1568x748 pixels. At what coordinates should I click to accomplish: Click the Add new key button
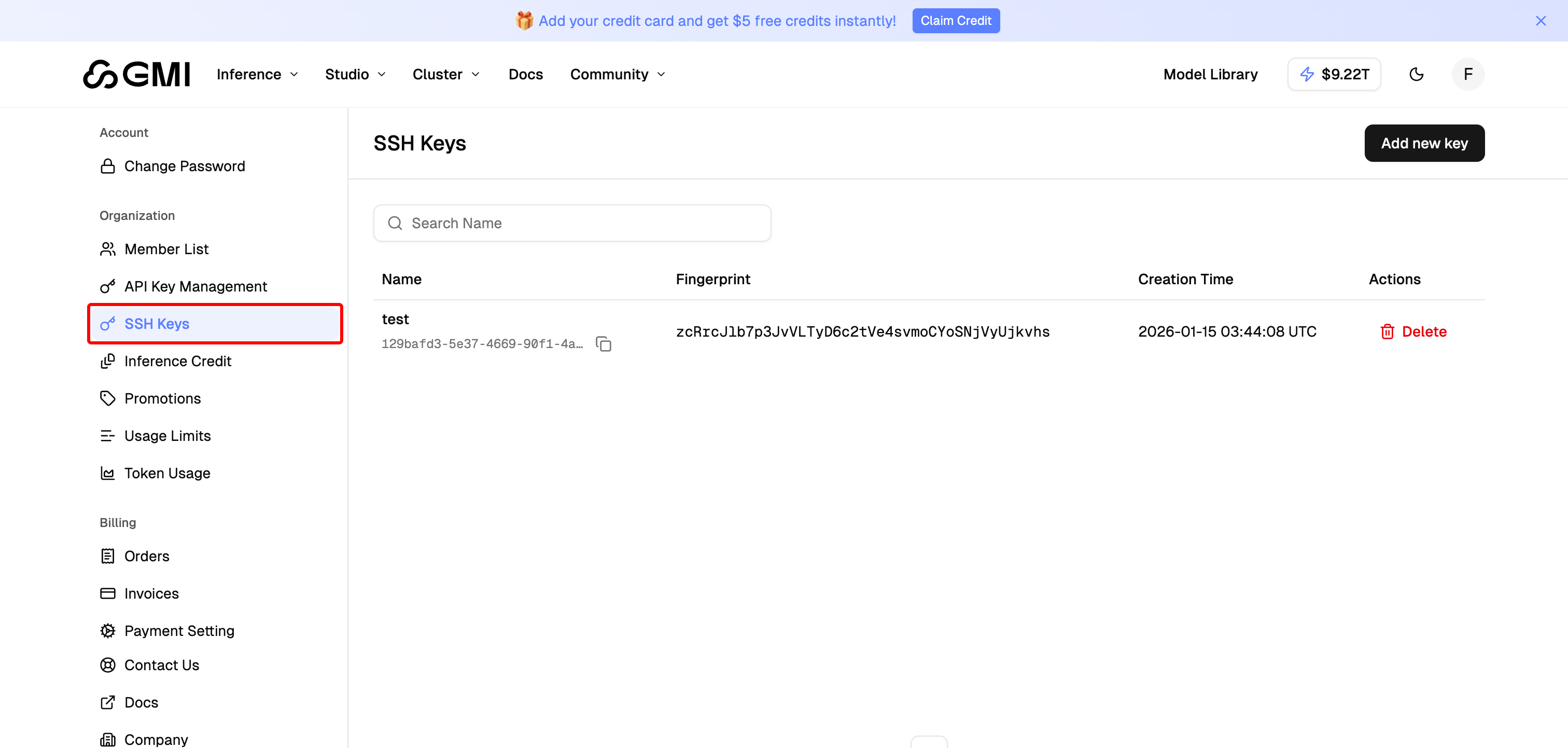[x=1424, y=143]
